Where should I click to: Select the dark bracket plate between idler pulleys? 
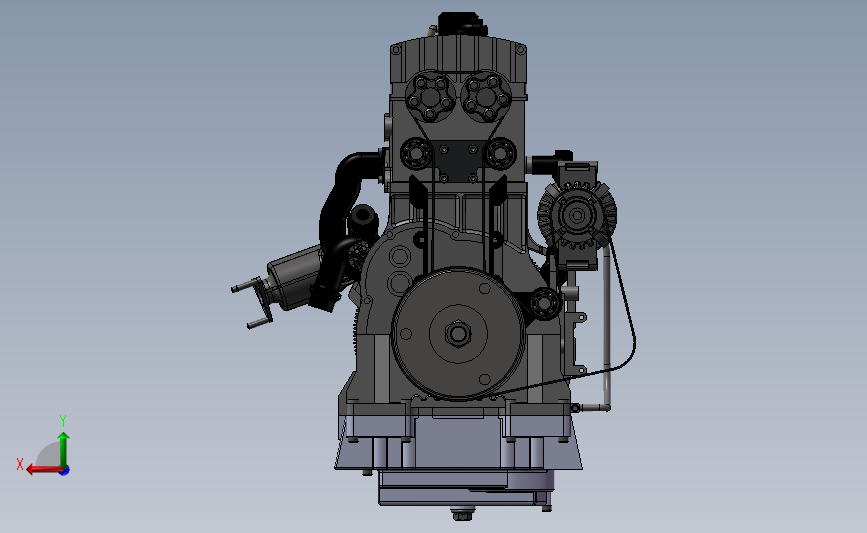pyautogui.click(x=458, y=161)
